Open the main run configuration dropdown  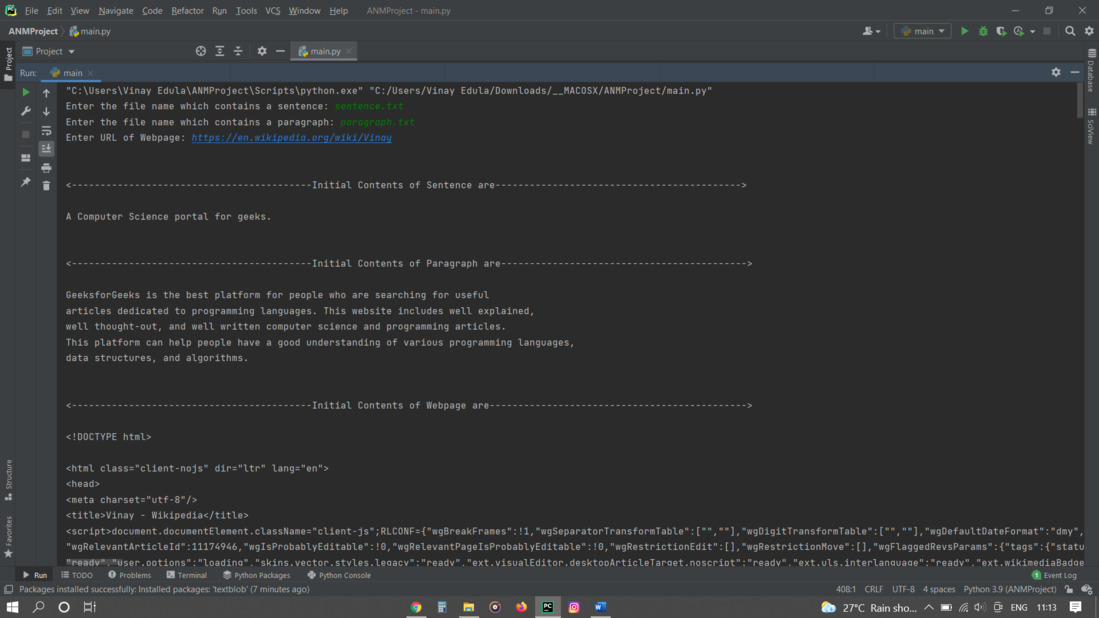(922, 31)
